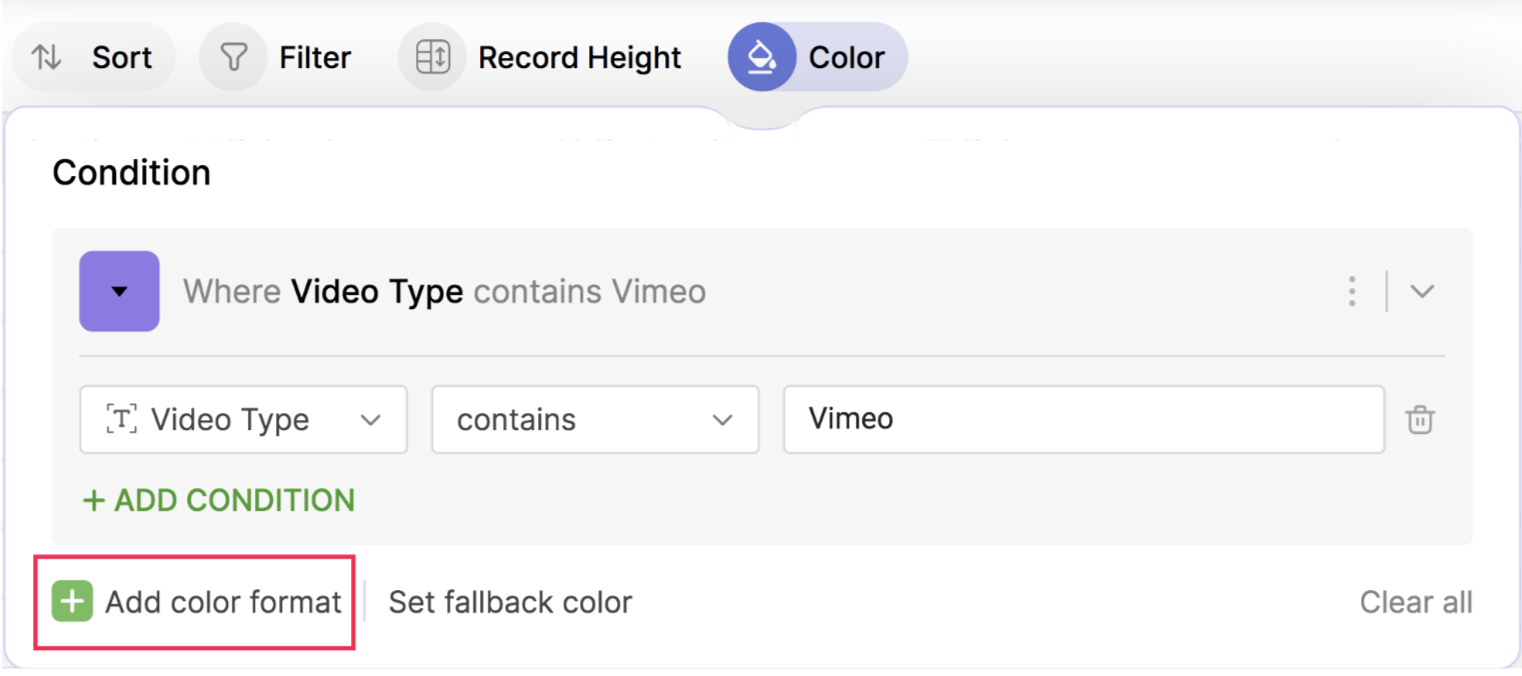Open the Video Type field dropdown
1522x676 pixels.
coord(243,420)
